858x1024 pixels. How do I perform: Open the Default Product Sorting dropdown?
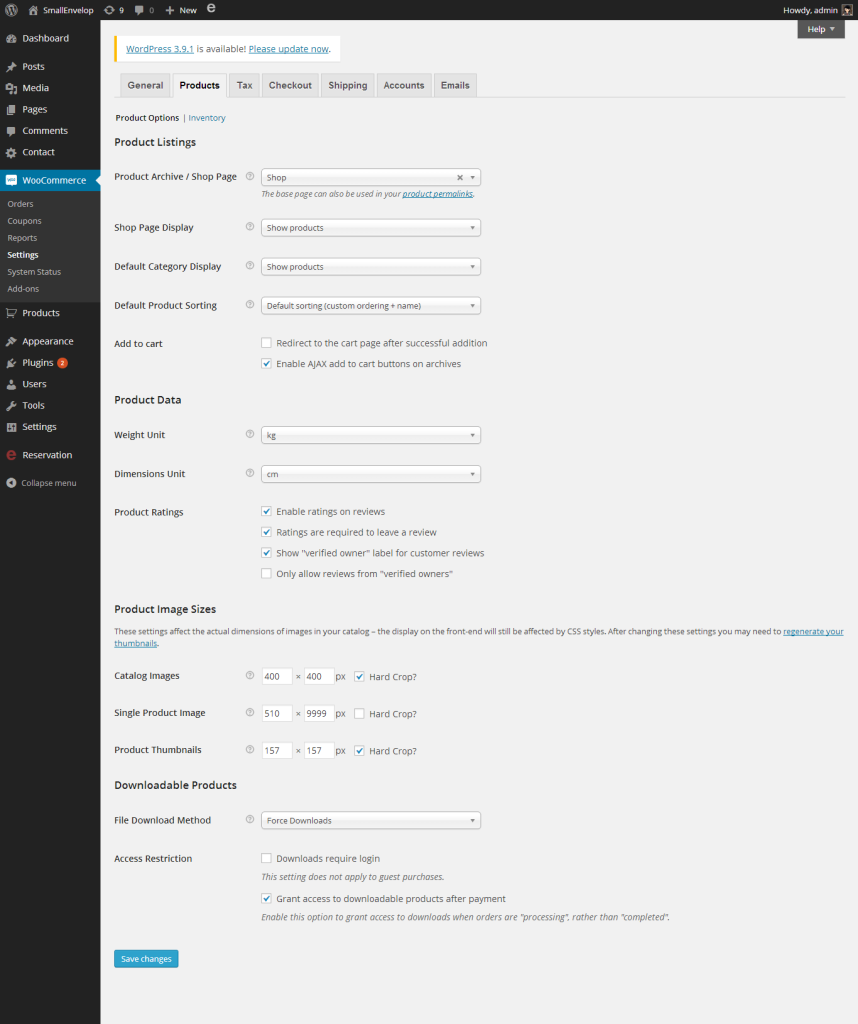tap(371, 306)
